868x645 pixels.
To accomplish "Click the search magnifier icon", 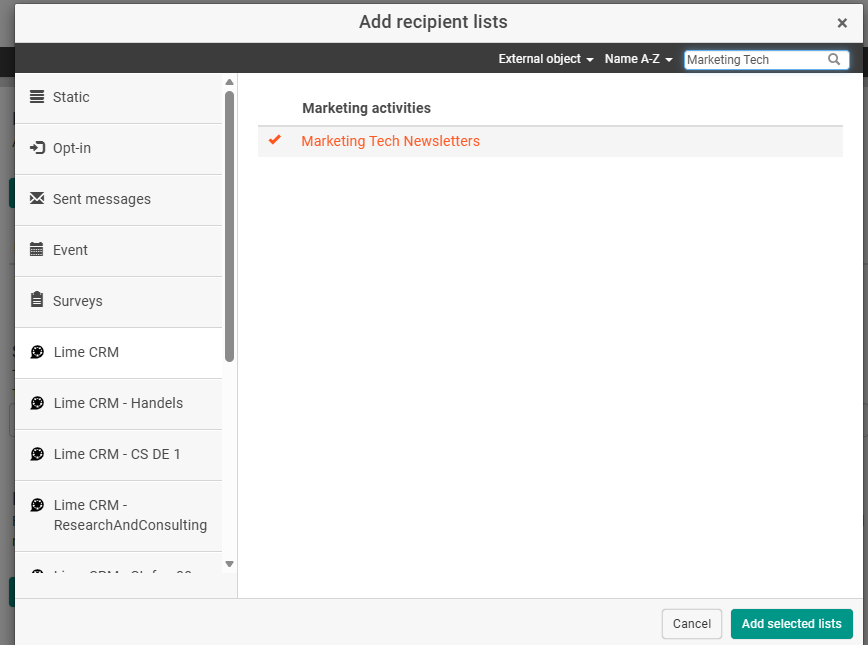I will (834, 59).
